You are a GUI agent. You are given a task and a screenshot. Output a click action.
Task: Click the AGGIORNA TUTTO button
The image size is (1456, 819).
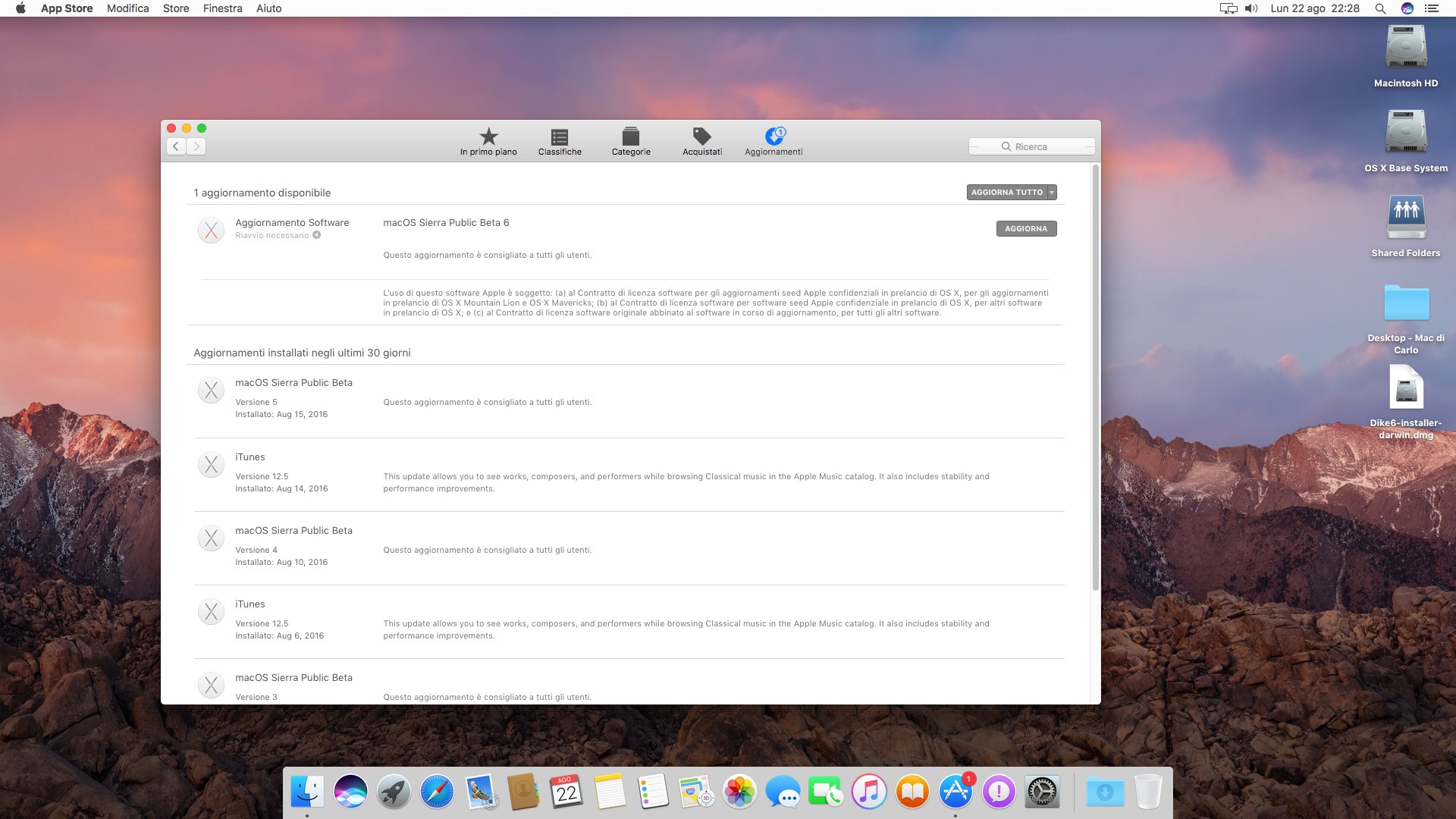1006,193
